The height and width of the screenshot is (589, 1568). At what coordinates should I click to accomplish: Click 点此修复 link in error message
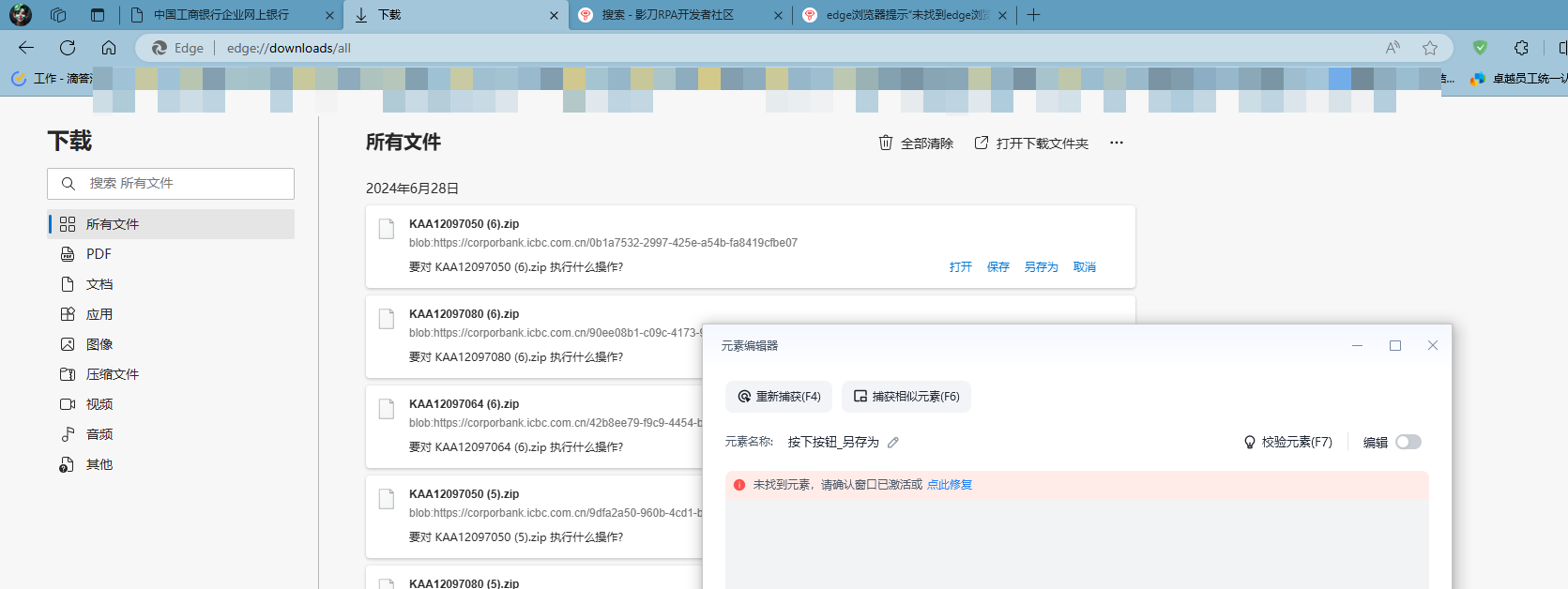[x=949, y=485]
